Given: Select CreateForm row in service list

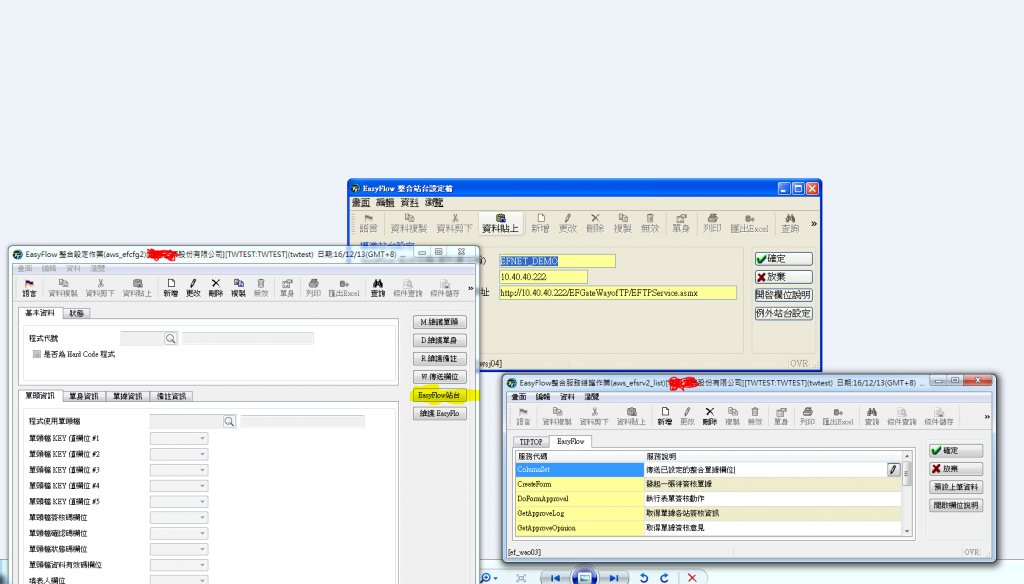Looking at the screenshot, I should [709, 484].
